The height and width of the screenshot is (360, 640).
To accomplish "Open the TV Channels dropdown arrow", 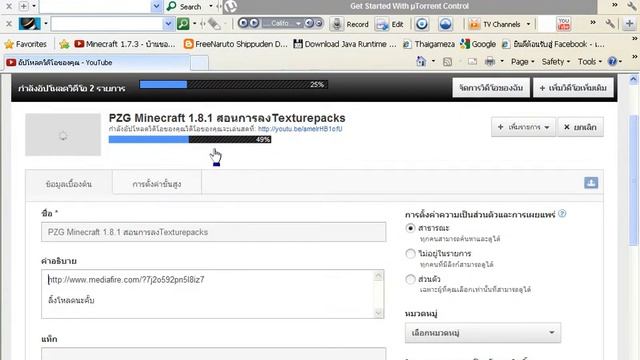I will [528, 24].
